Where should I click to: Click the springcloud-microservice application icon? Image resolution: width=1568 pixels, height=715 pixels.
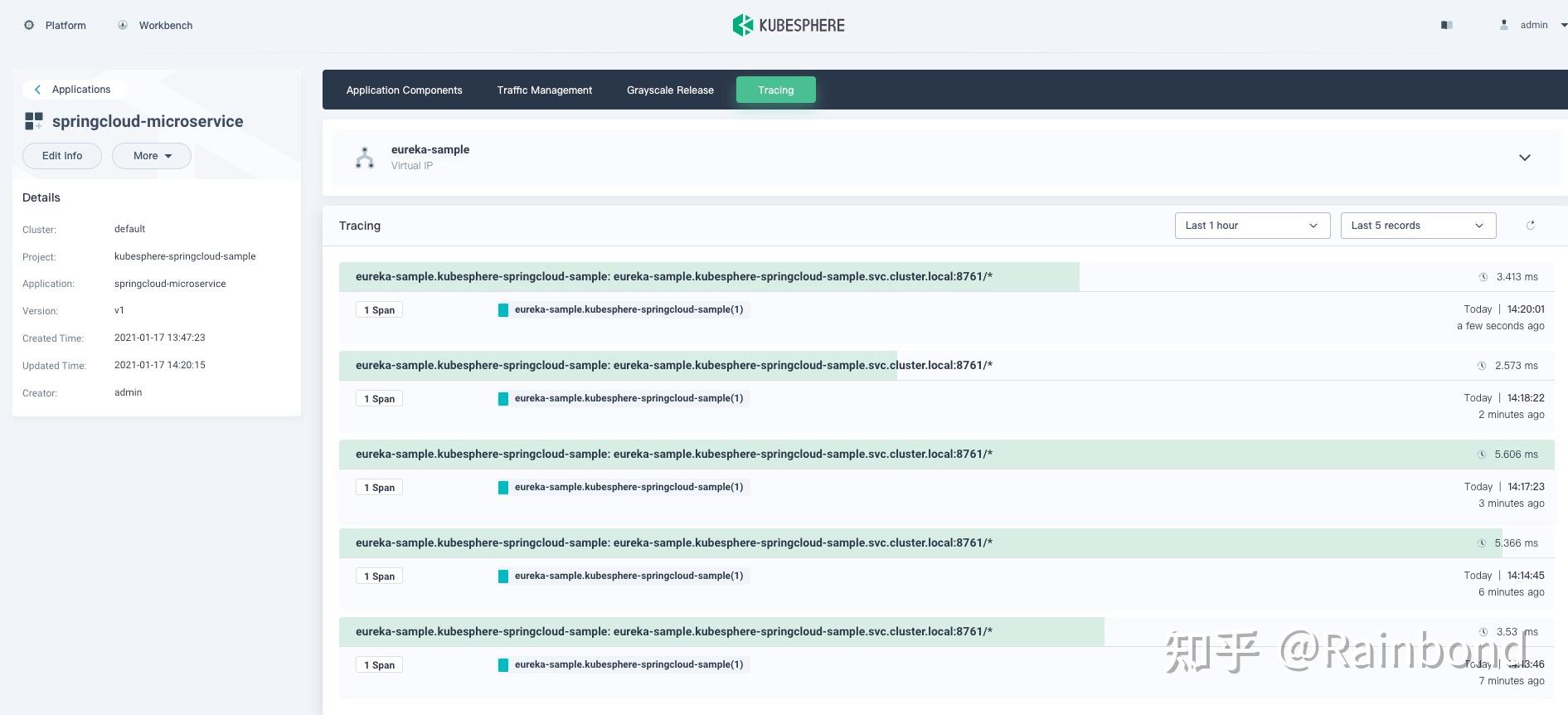point(34,121)
